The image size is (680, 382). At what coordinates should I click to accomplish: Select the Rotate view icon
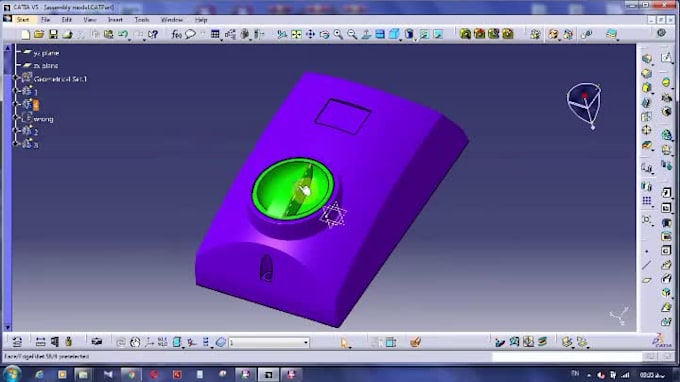(324, 34)
